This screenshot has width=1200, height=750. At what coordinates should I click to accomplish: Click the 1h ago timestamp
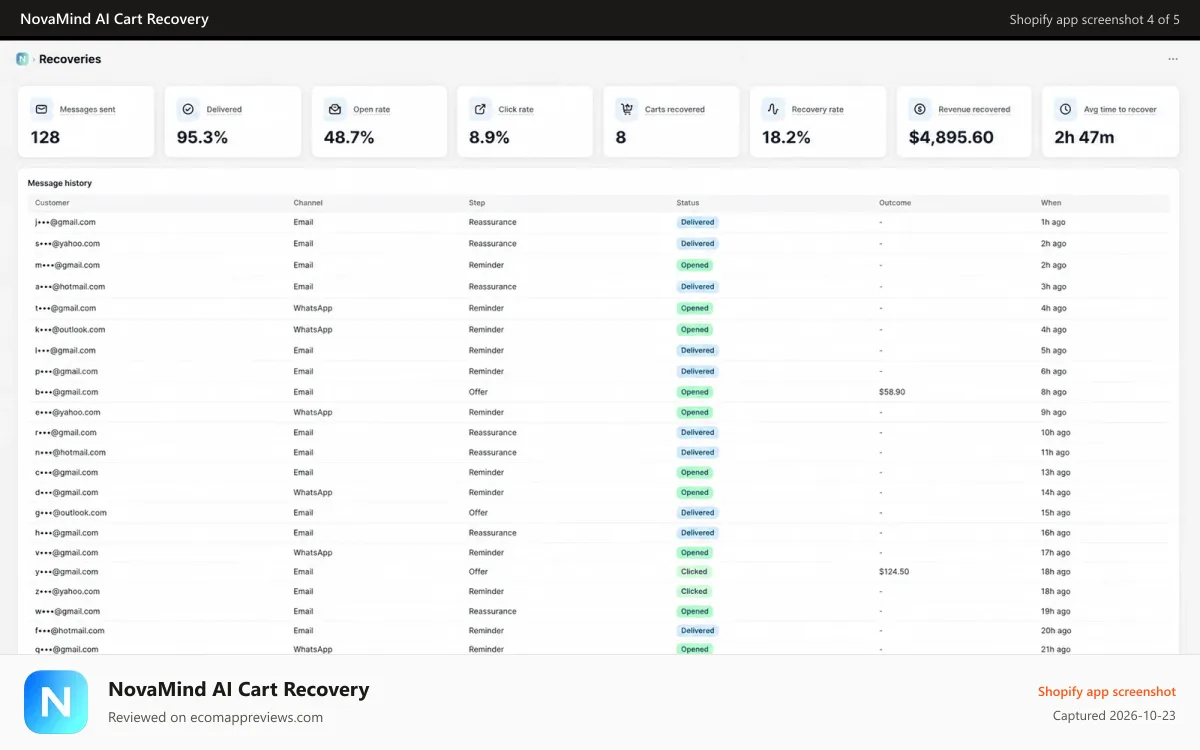coord(1052,222)
